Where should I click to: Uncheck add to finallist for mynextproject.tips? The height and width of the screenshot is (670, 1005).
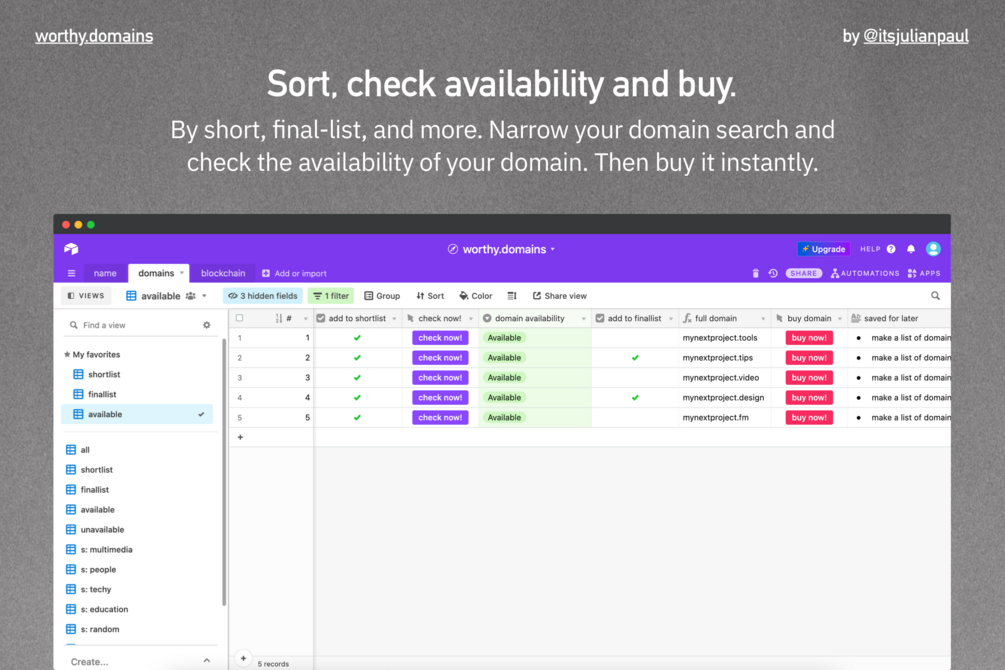click(x=635, y=358)
